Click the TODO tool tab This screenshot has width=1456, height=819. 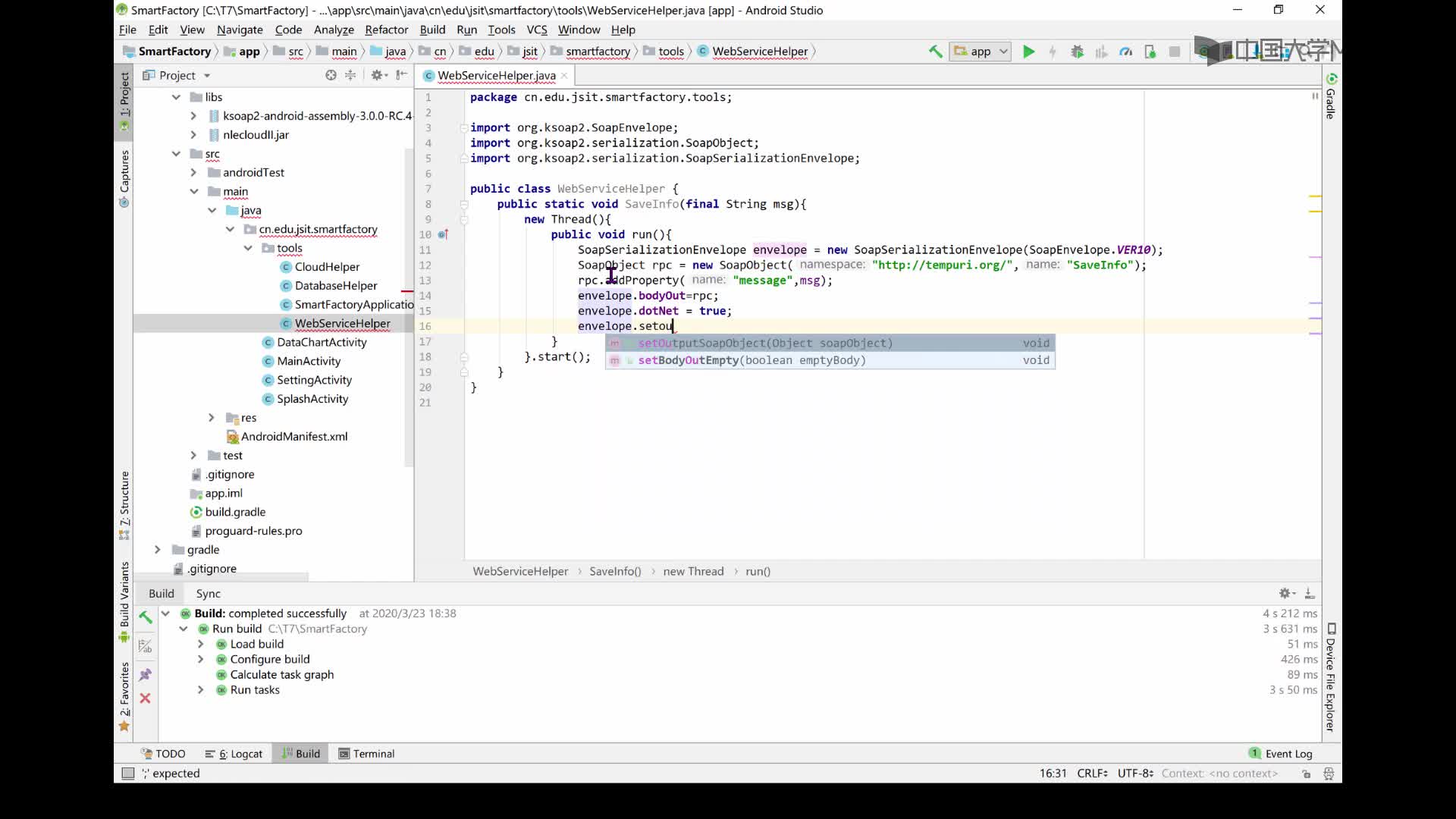[x=163, y=754]
